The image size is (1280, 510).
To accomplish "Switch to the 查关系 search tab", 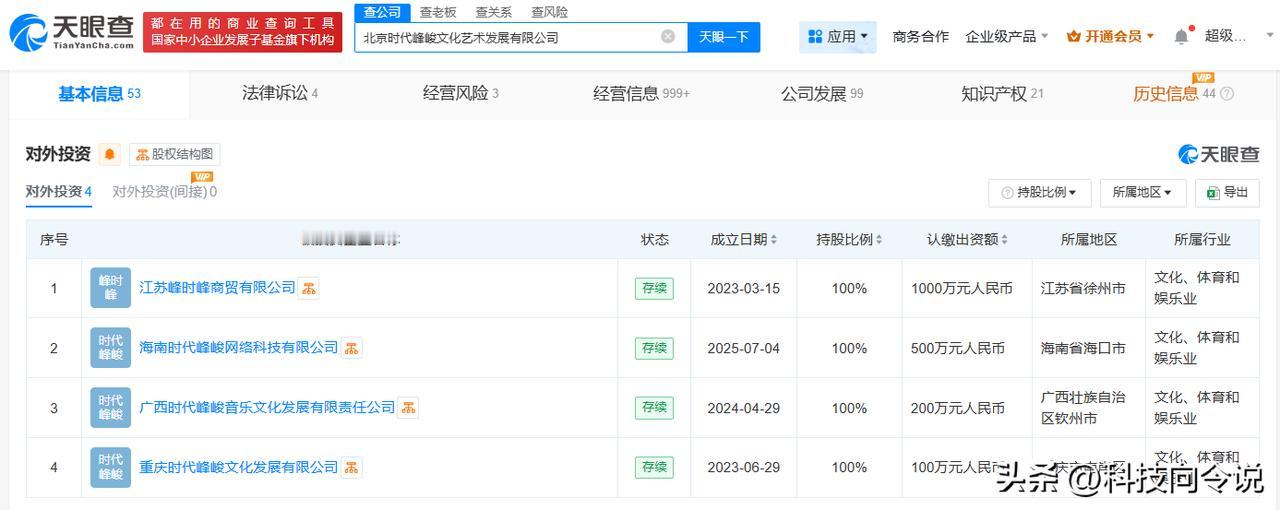I will pos(493,12).
